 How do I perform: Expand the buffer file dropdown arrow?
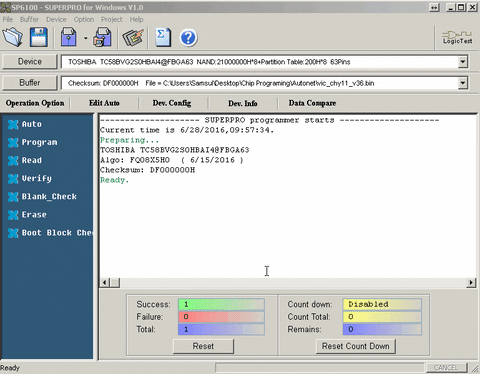coord(462,83)
